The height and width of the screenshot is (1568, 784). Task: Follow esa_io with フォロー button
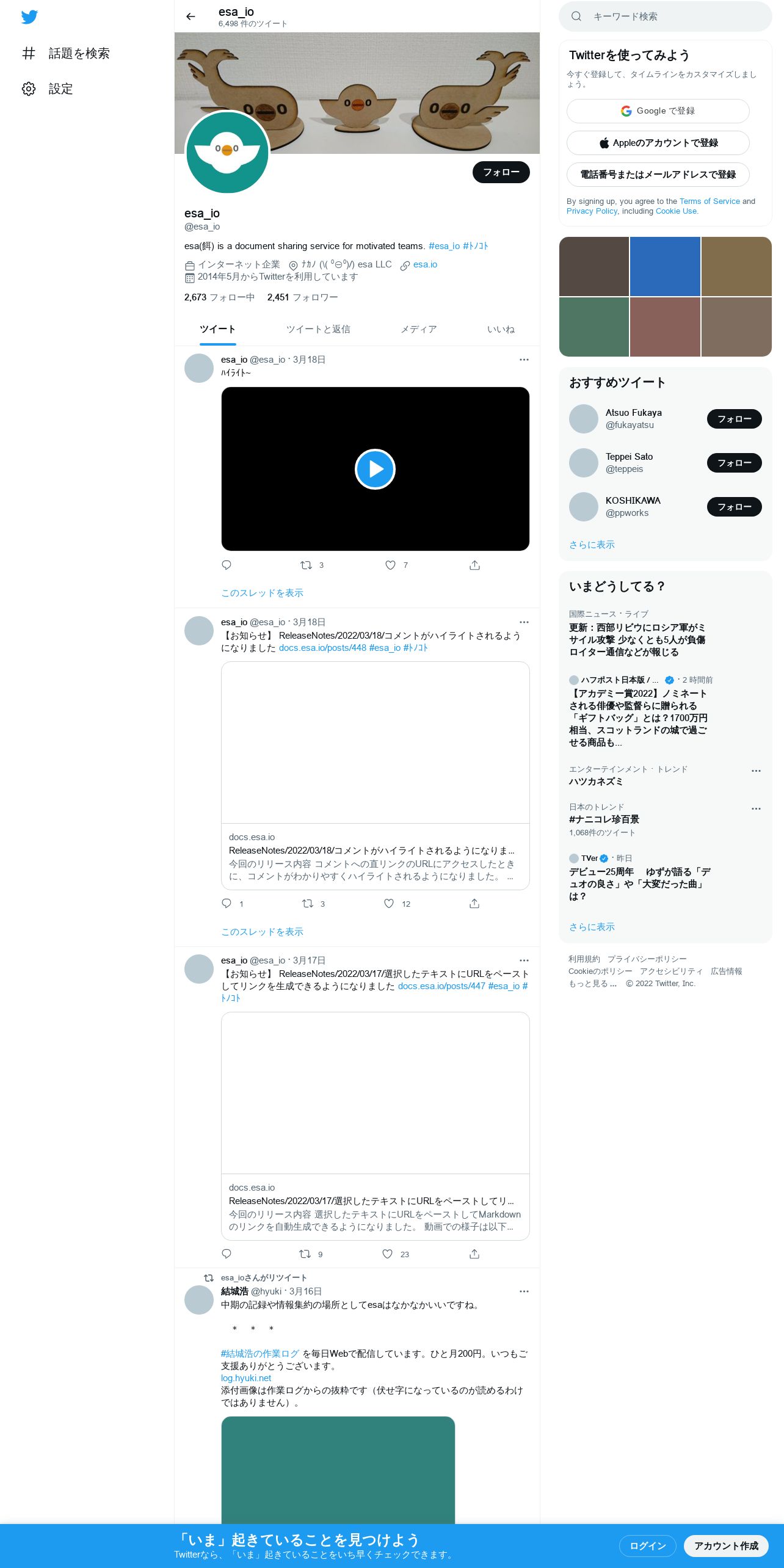(x=501, y=172)
